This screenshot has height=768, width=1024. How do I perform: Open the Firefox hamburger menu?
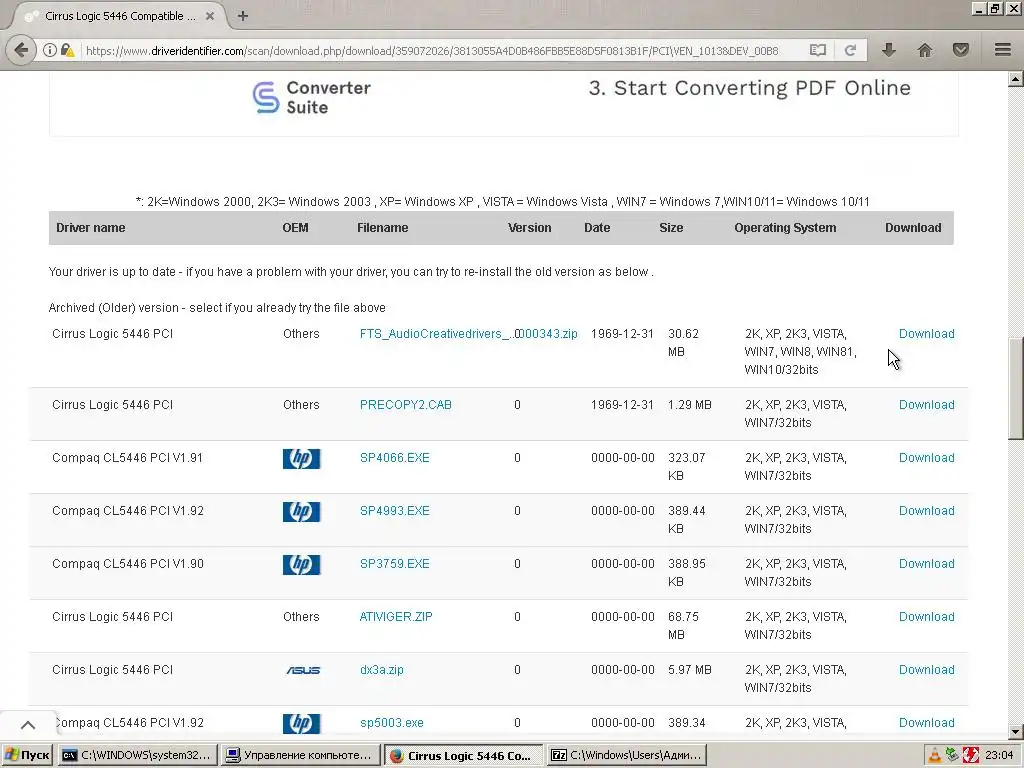coord(1002,50)
